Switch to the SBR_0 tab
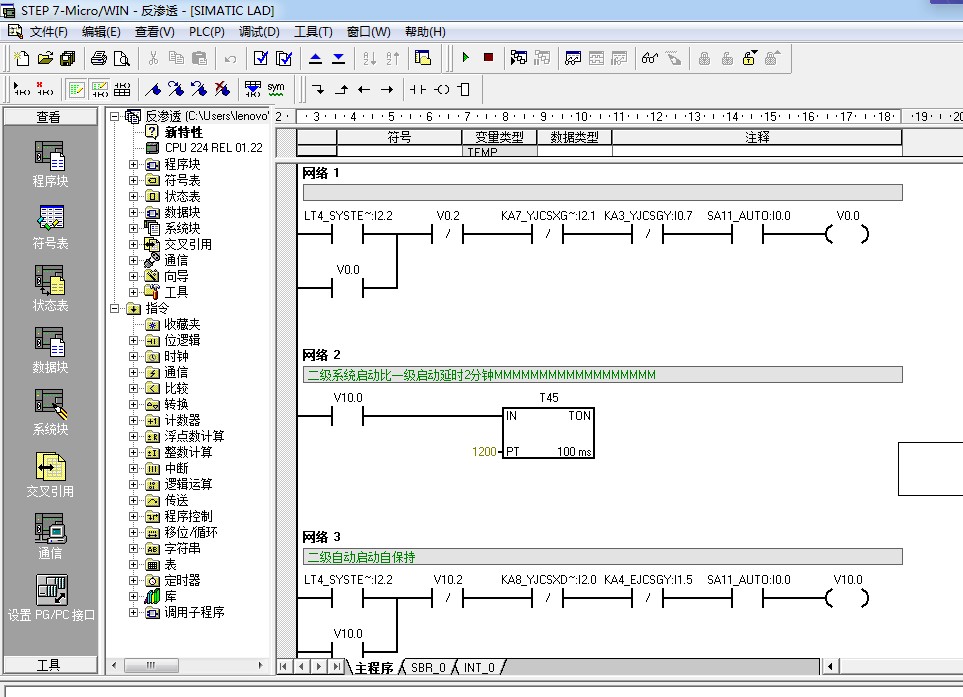963x697 pixels. coord(428,668)
